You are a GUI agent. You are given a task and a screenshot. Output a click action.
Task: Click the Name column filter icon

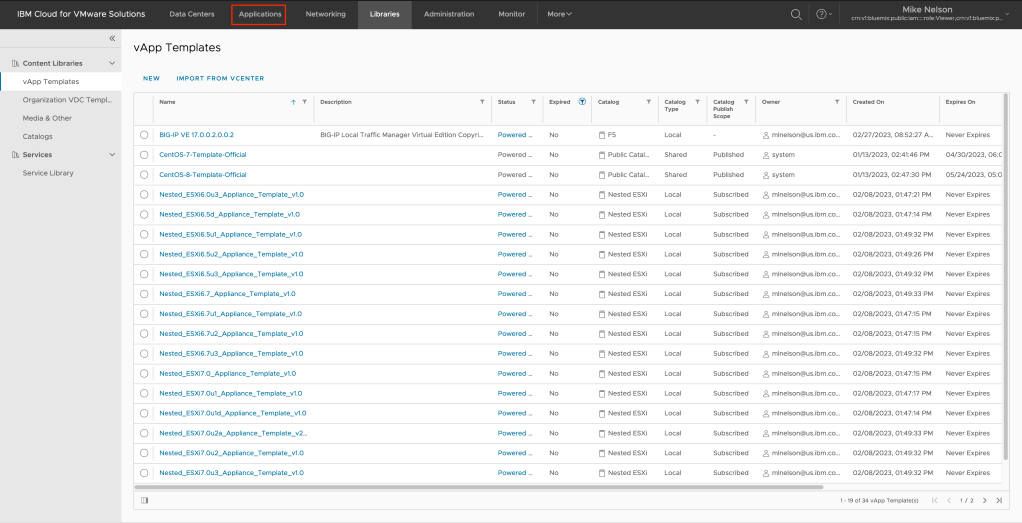click(x=304, y=102)
